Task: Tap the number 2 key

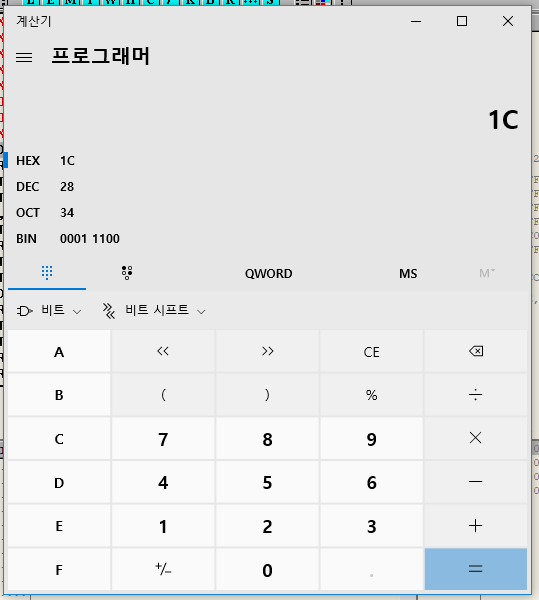Action: 267,526
